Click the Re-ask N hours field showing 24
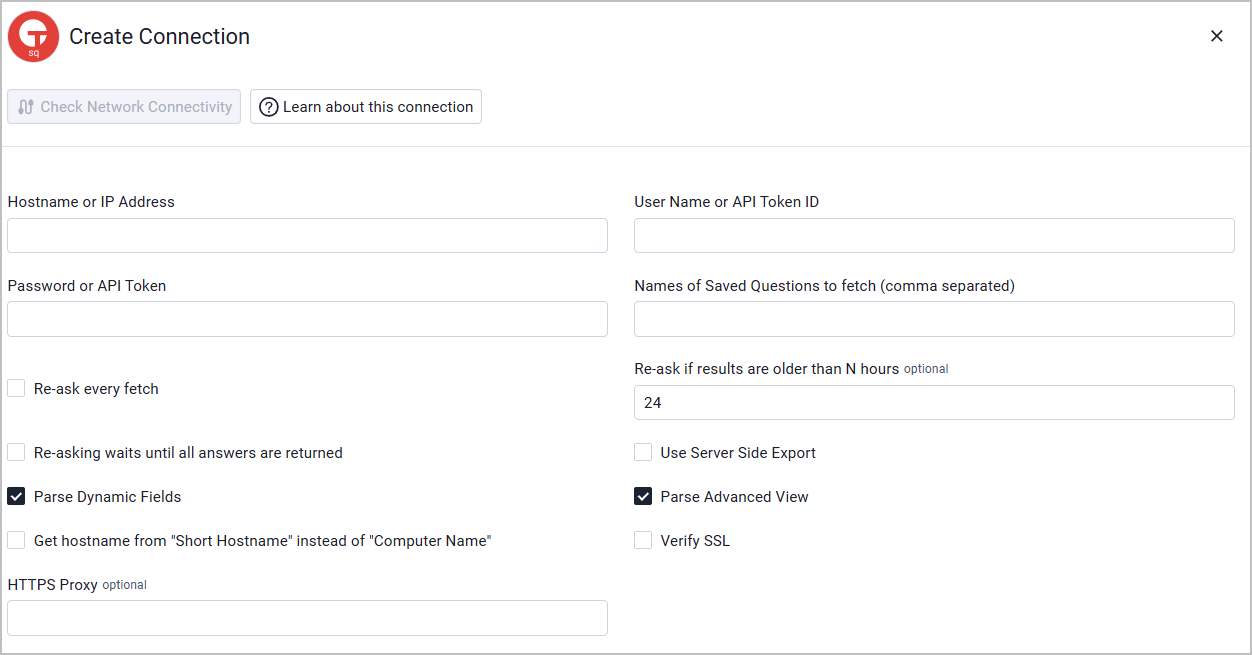This screenshot has width=1252, height=655. [x=934, y=403]
